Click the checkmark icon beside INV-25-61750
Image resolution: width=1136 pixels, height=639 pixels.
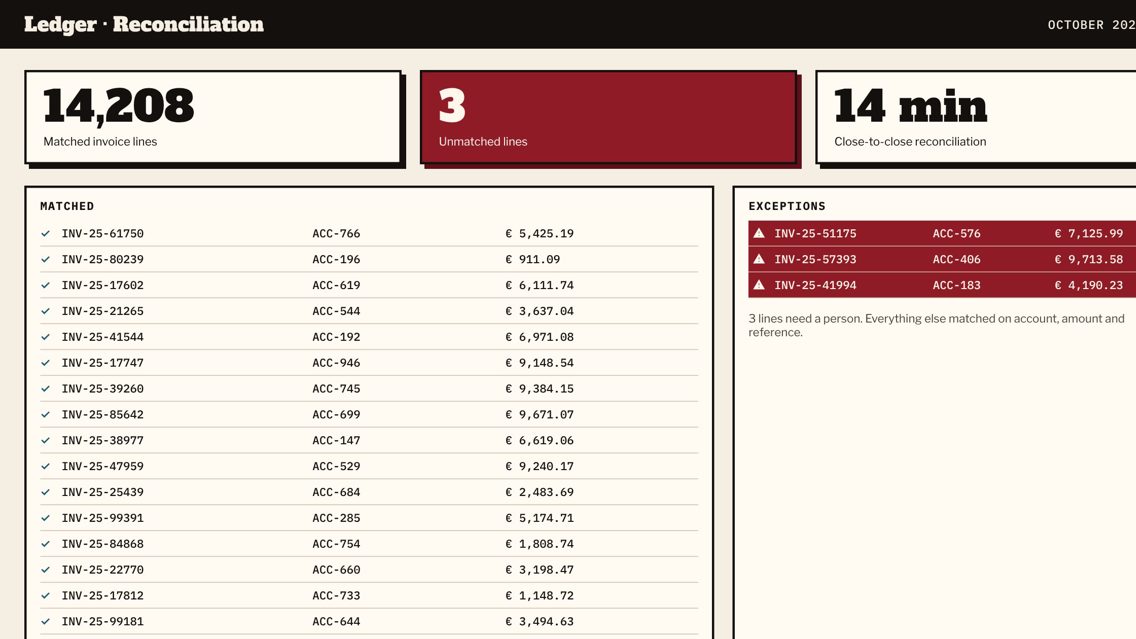(46, 233)
